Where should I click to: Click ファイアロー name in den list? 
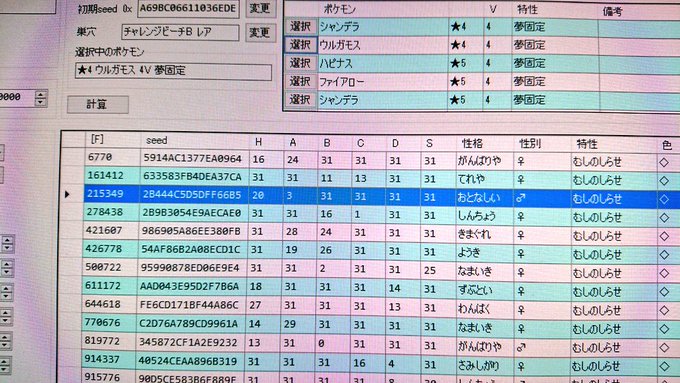click(342, 82)
